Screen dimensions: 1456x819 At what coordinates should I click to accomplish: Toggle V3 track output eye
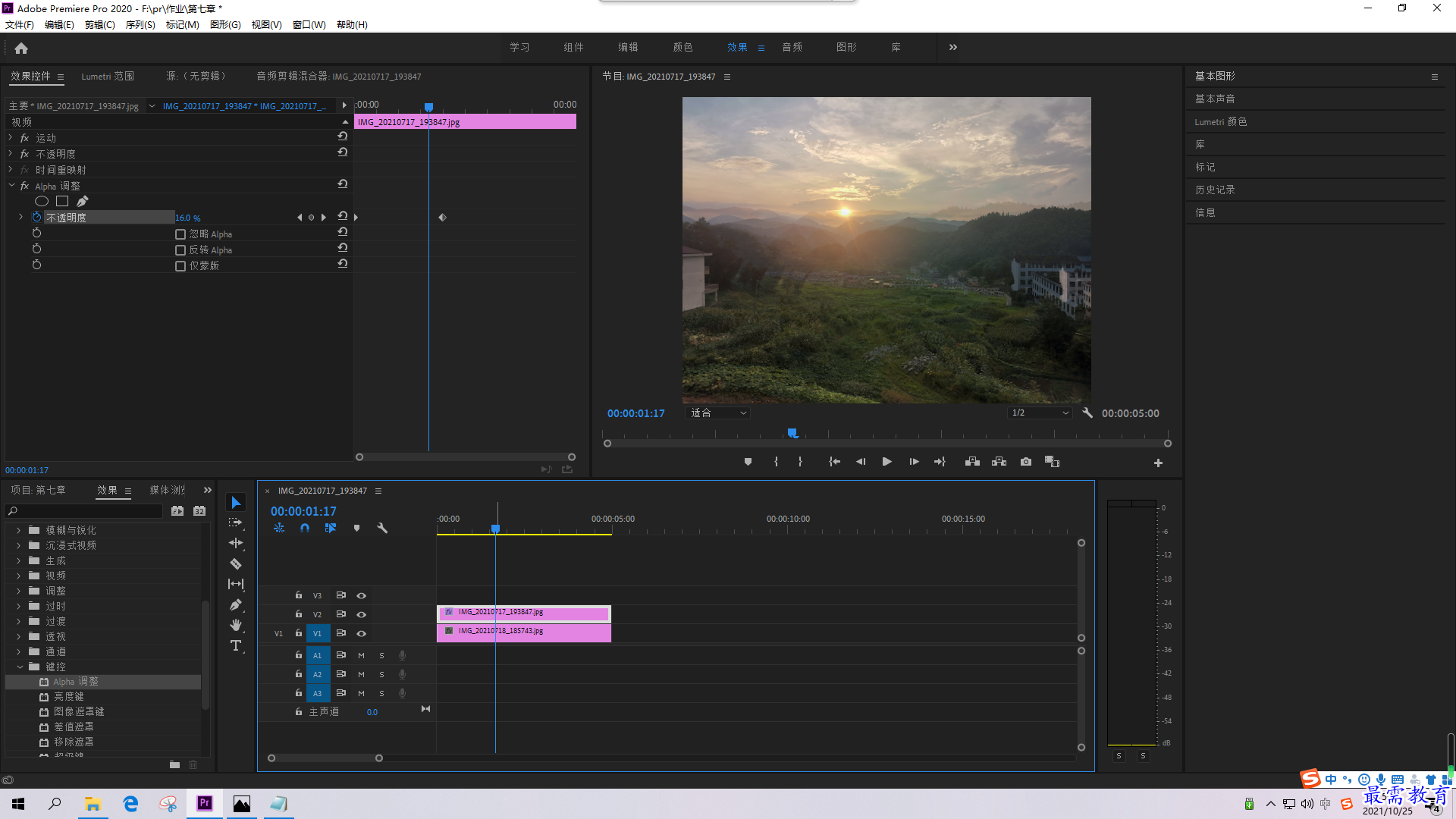tap(362, 596)
